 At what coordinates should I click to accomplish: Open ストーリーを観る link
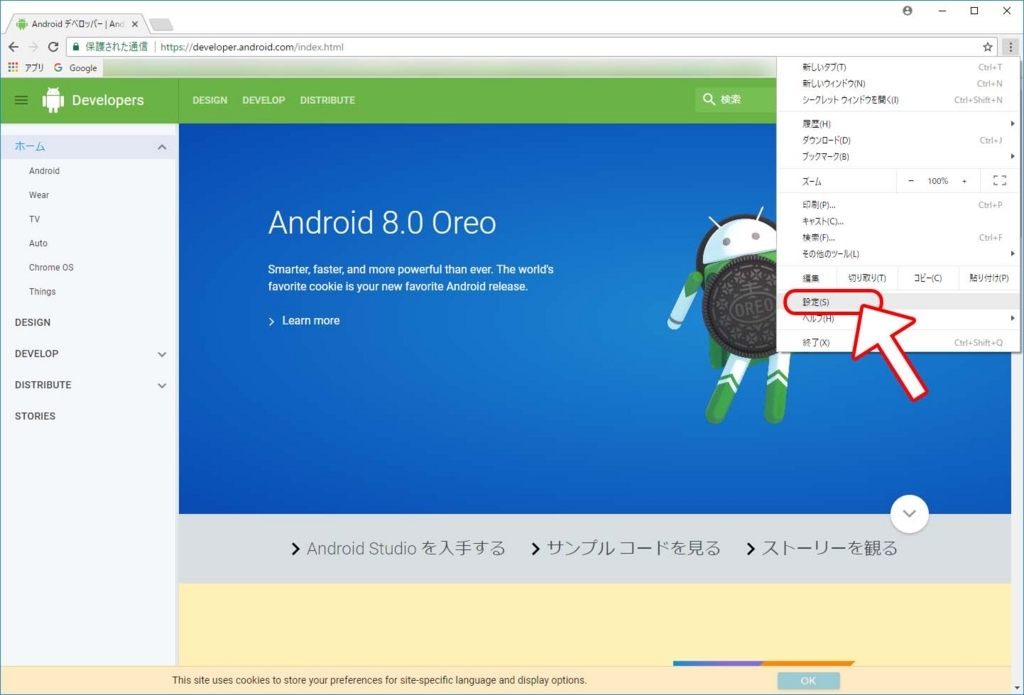pos(822,548)
